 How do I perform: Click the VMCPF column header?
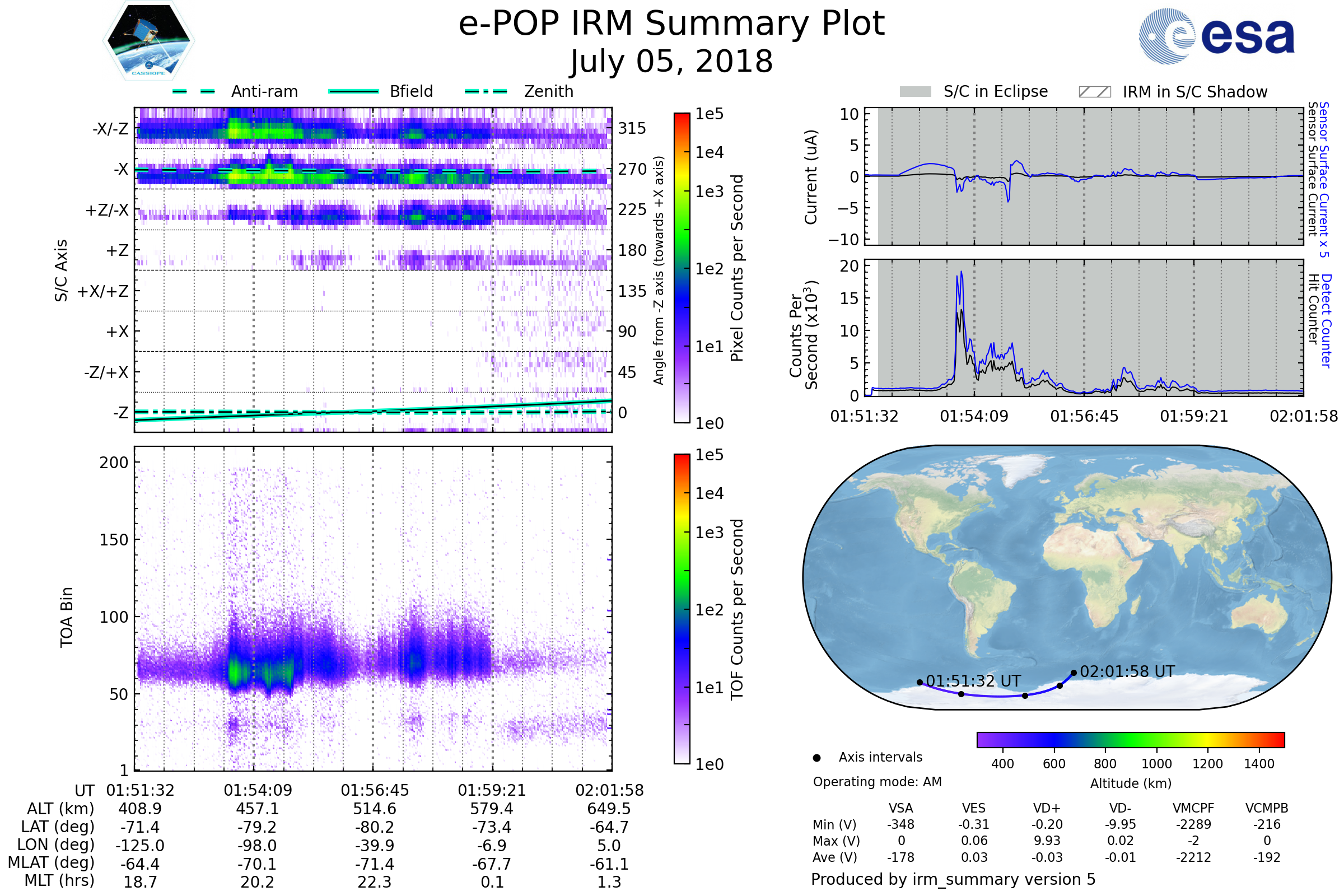click(1193, 808)
